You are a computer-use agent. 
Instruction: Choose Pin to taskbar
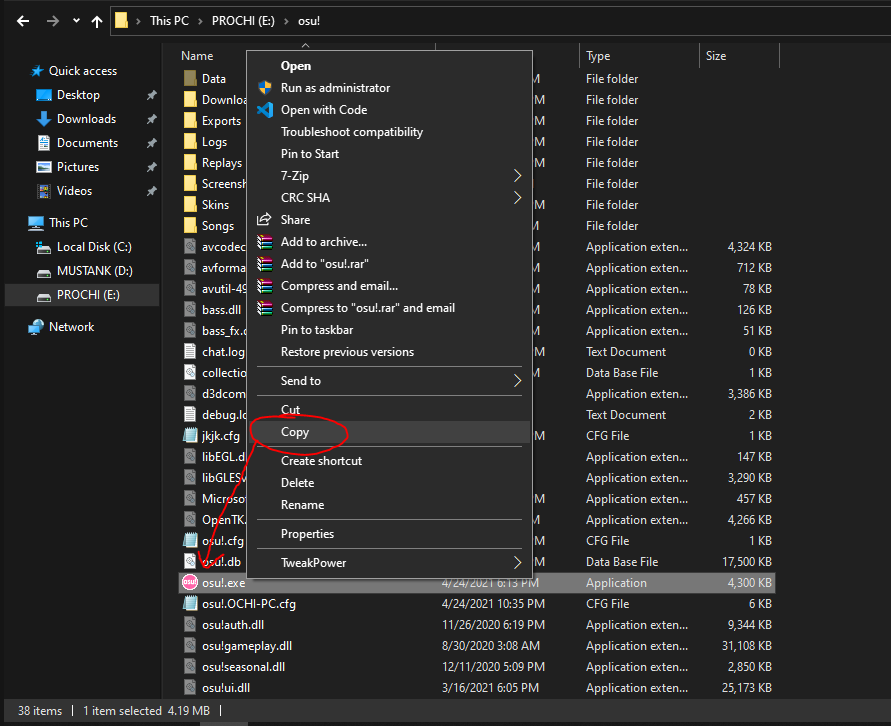(389, 330)
